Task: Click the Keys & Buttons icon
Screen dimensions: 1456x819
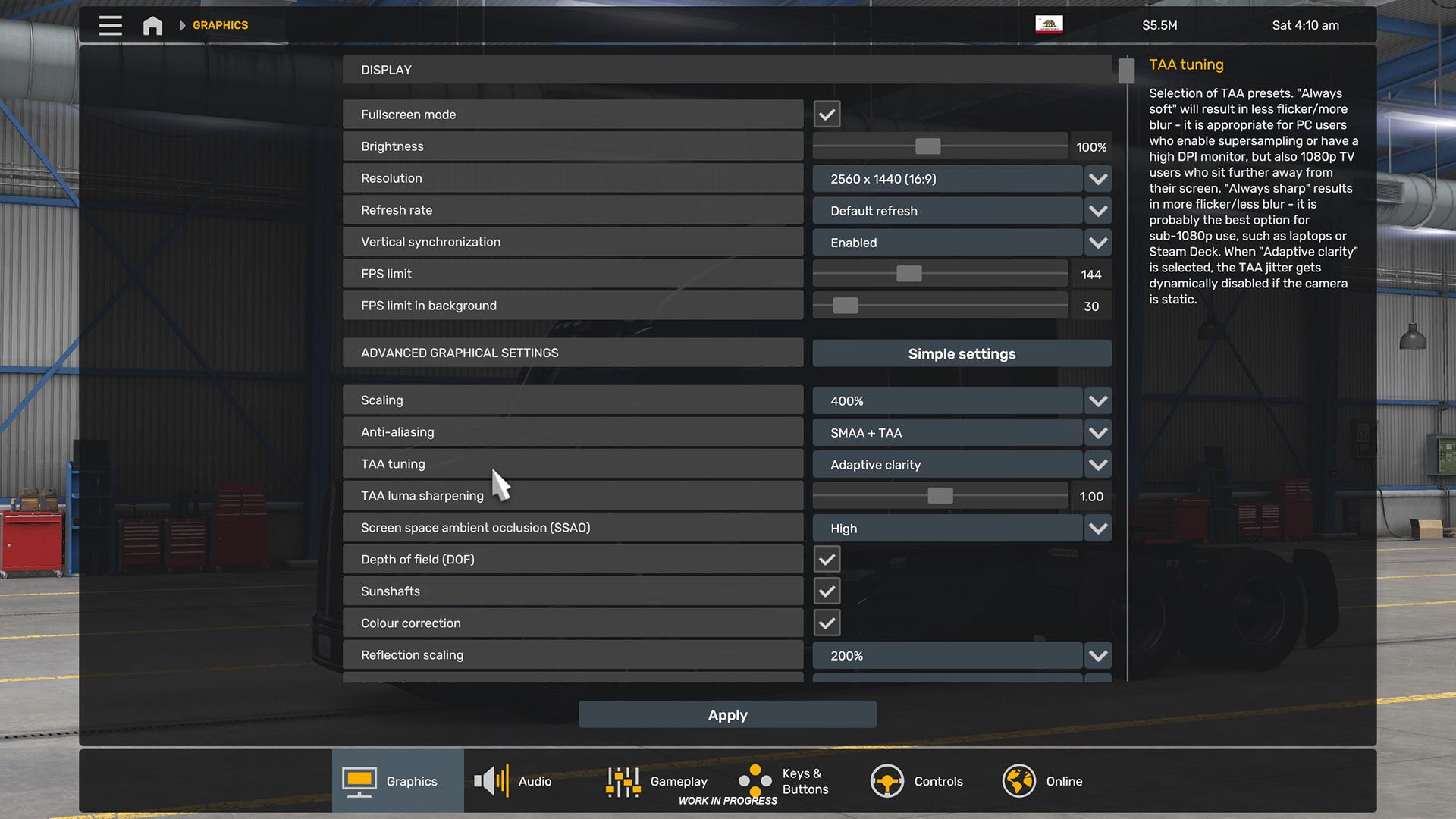Action: click(x=755, y=781)
